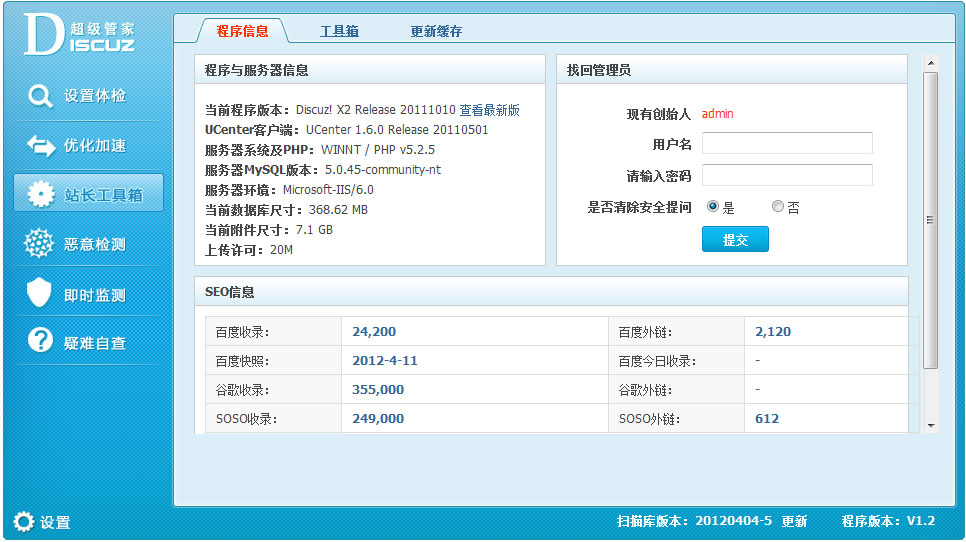Click the 程序版本: V1.2 status text
The image size is (966, 542).
pyautogui.click(x=888, y=521)
